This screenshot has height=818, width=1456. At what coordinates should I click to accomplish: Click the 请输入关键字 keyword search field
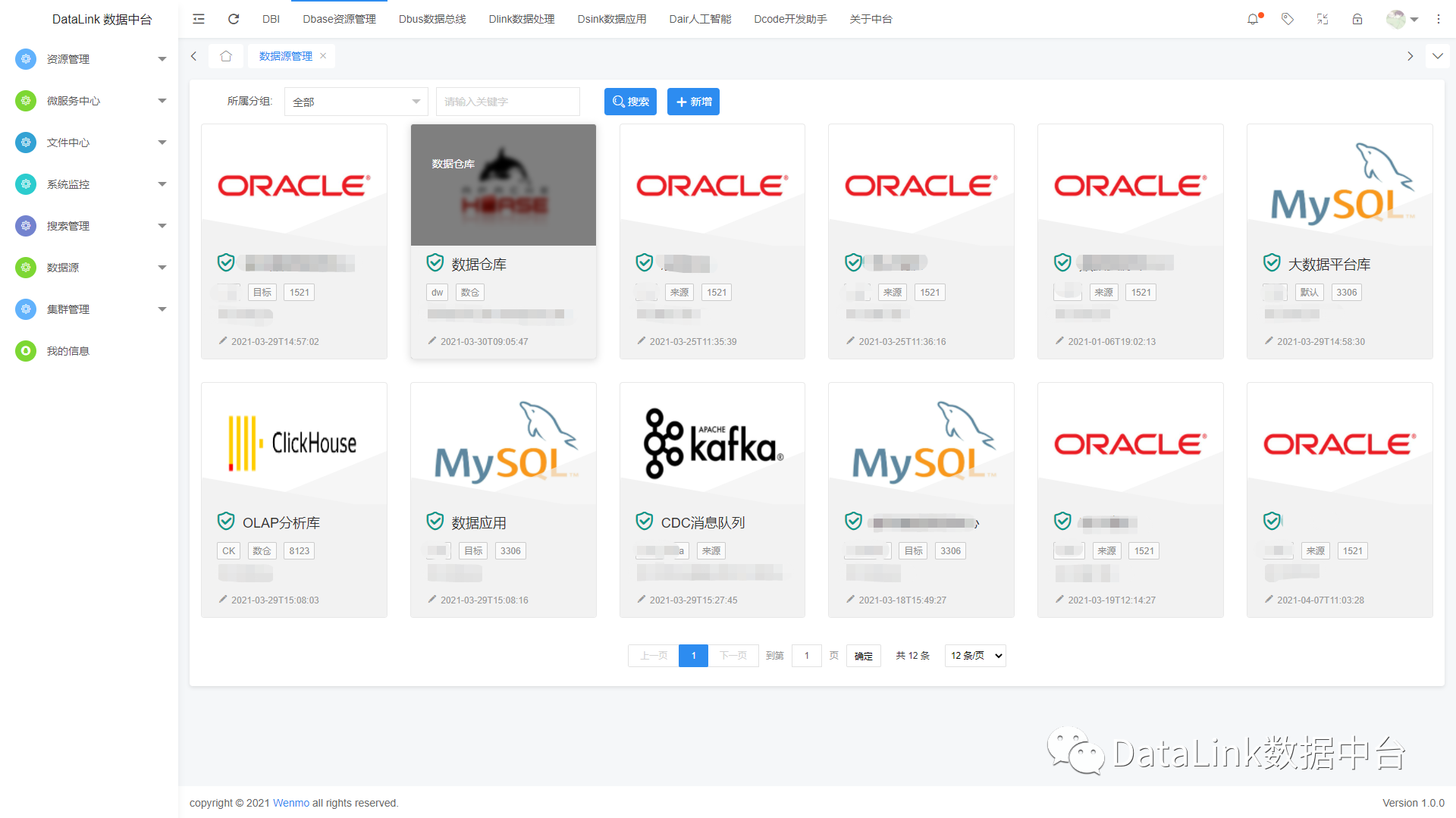[x=508, y=102]
